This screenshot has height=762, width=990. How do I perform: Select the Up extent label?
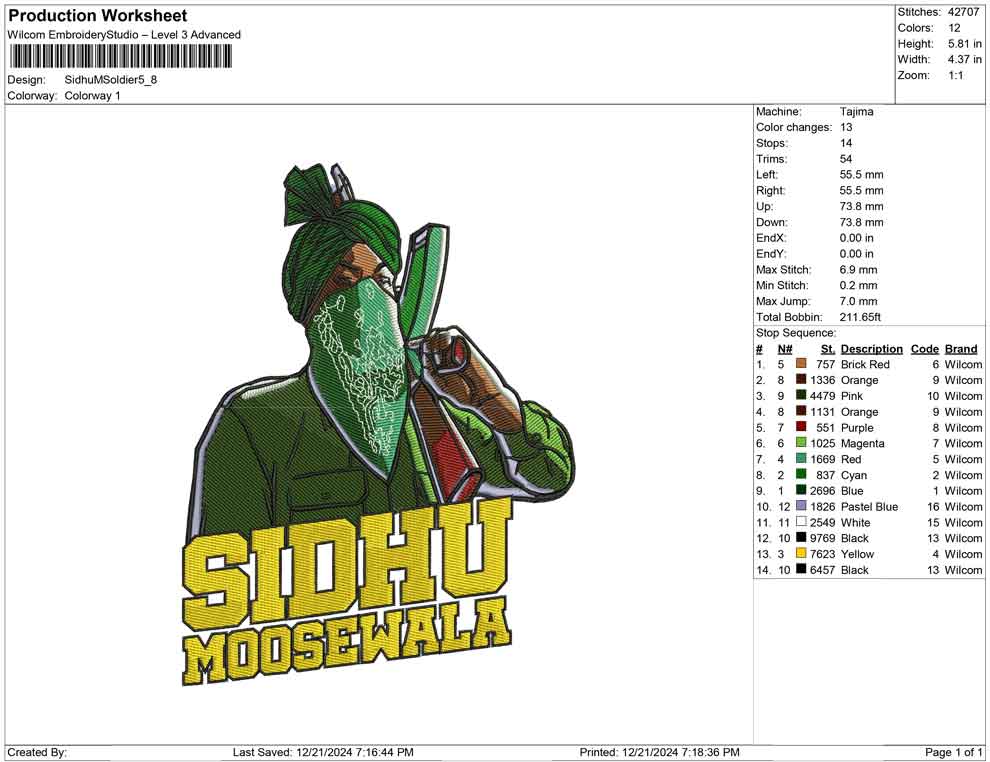[x=764, y=206]
